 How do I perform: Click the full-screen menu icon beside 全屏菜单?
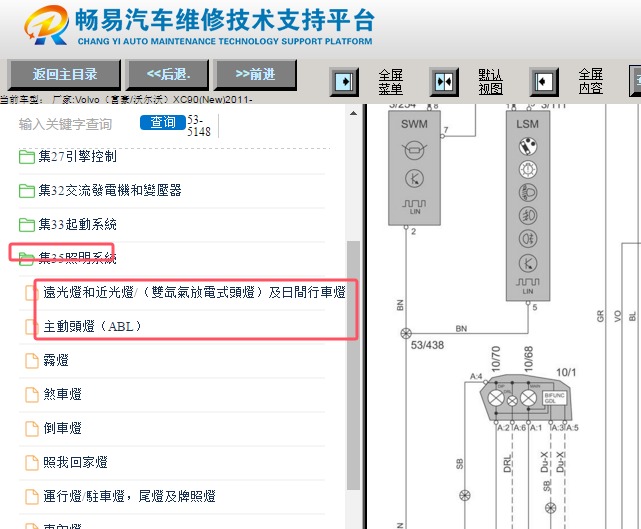pyautogui.click(x=344, y=82)
